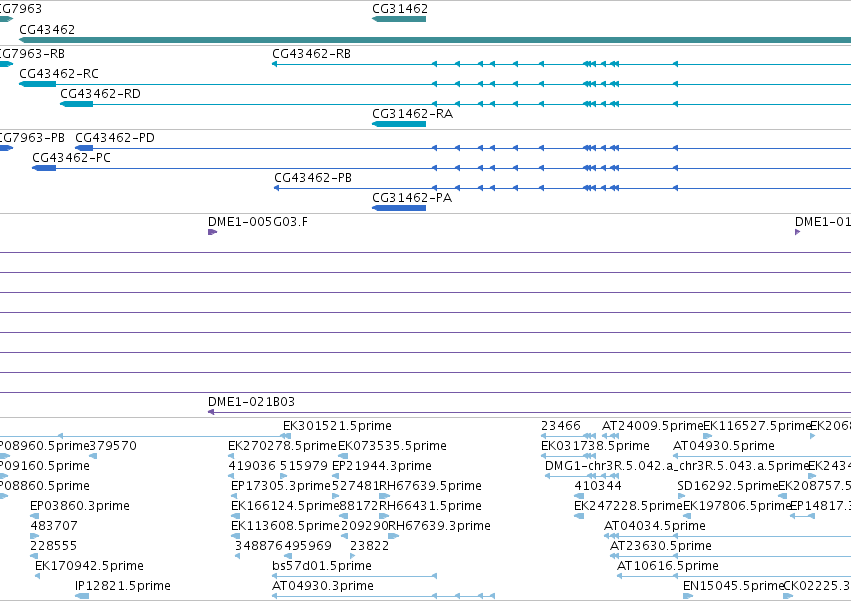Select the AT04034.5prime EST label
Image resolution: width=851 pixels, height=601 pixels.
tap(655, 527)
